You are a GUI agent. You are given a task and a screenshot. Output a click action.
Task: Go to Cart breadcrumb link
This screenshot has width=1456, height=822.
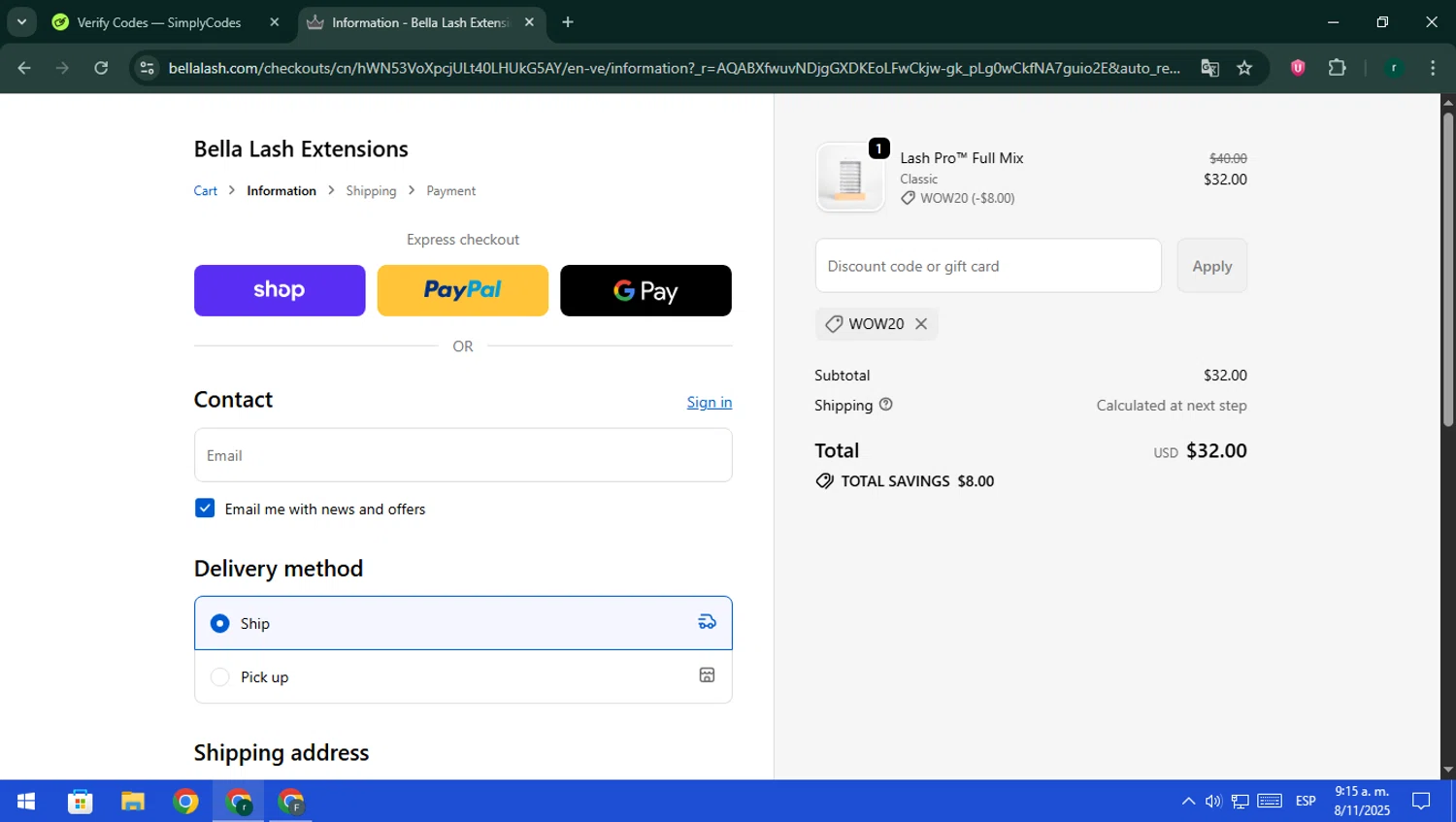coord(206,191)
